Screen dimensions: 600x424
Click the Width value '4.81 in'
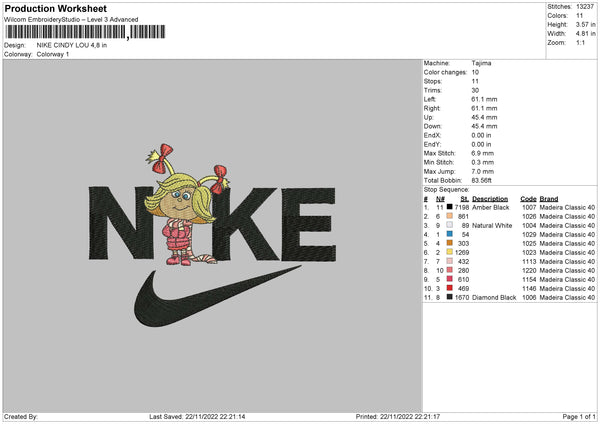coord(585,34)
